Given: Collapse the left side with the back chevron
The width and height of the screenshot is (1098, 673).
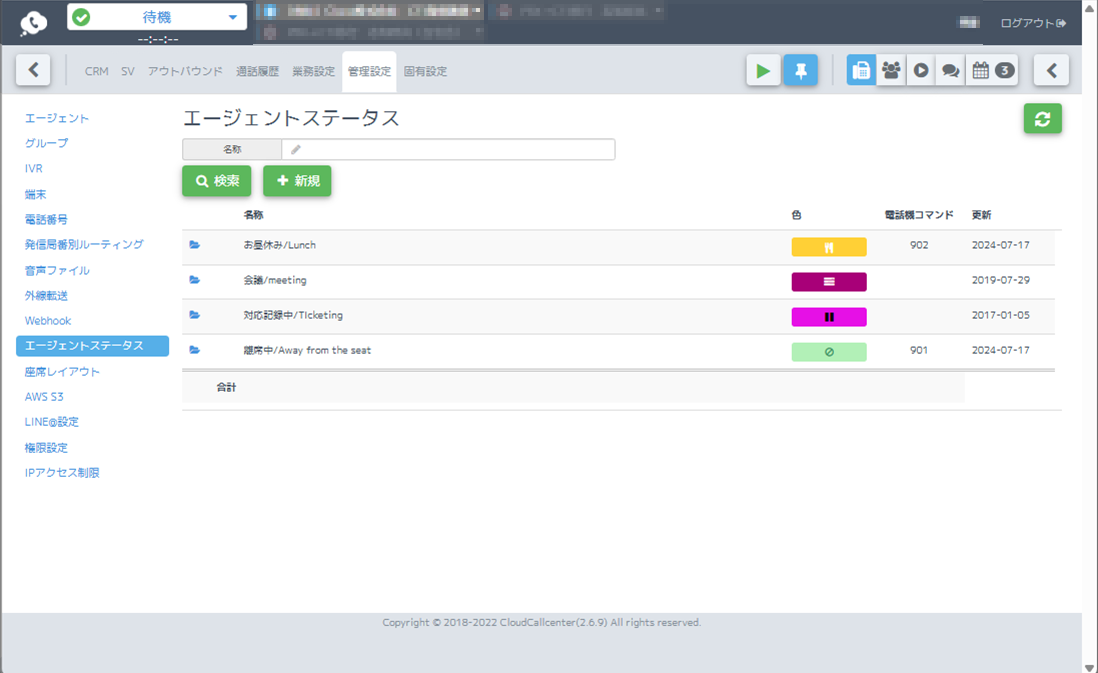Looking at the screenshot, I should pos(33,70).
